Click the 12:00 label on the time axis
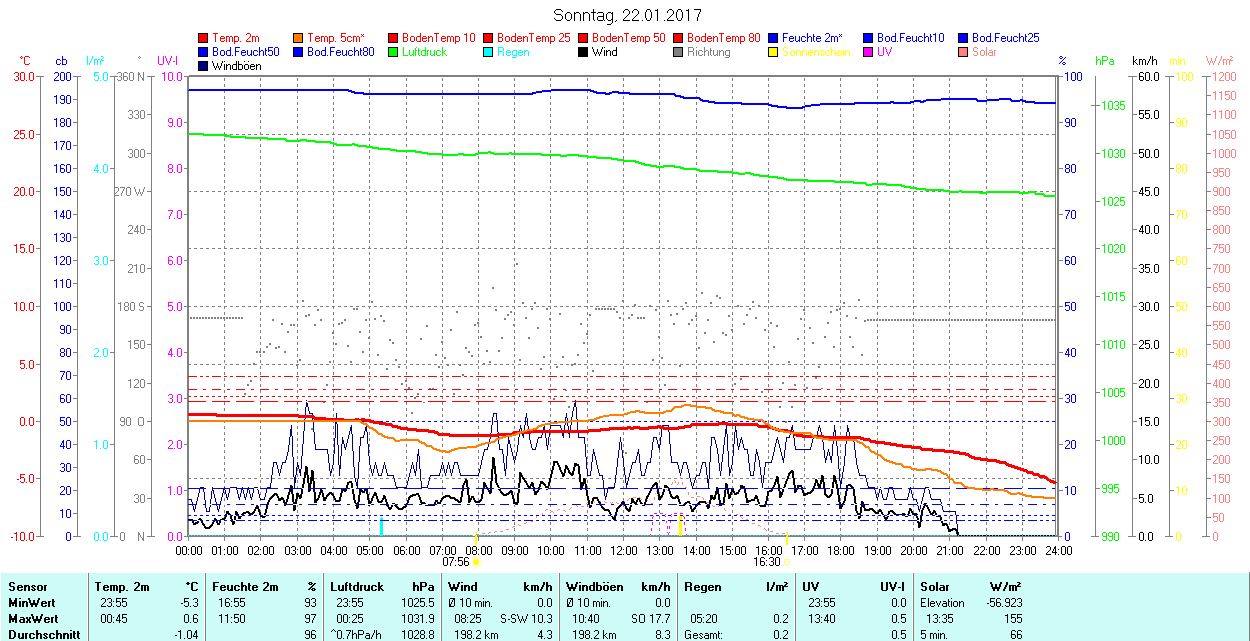 (624, 550)
